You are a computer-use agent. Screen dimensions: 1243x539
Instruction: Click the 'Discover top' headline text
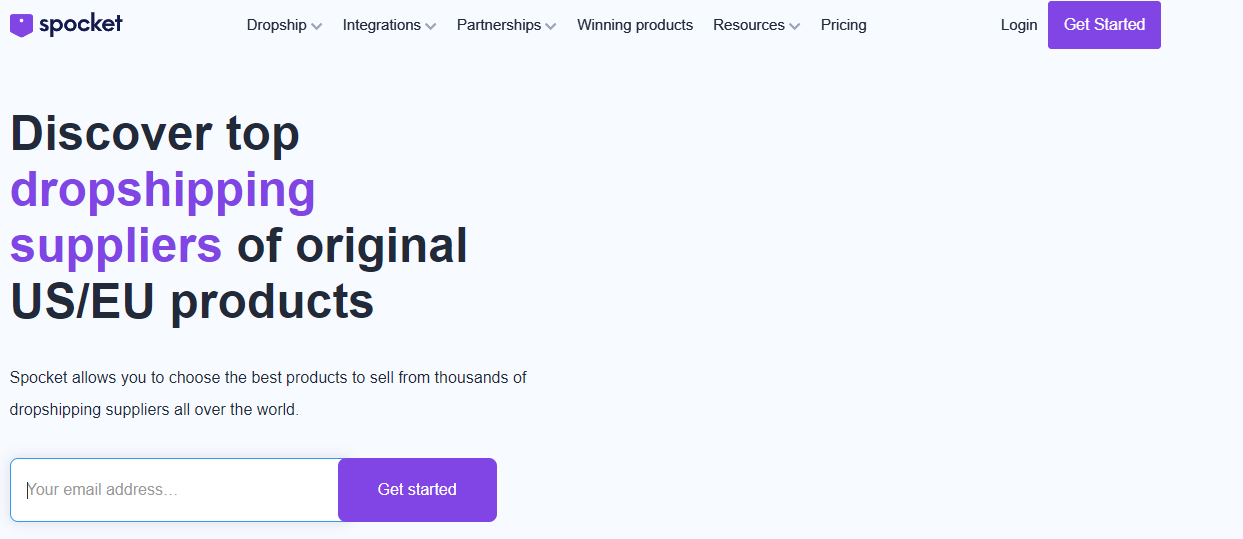pos(155,133)
